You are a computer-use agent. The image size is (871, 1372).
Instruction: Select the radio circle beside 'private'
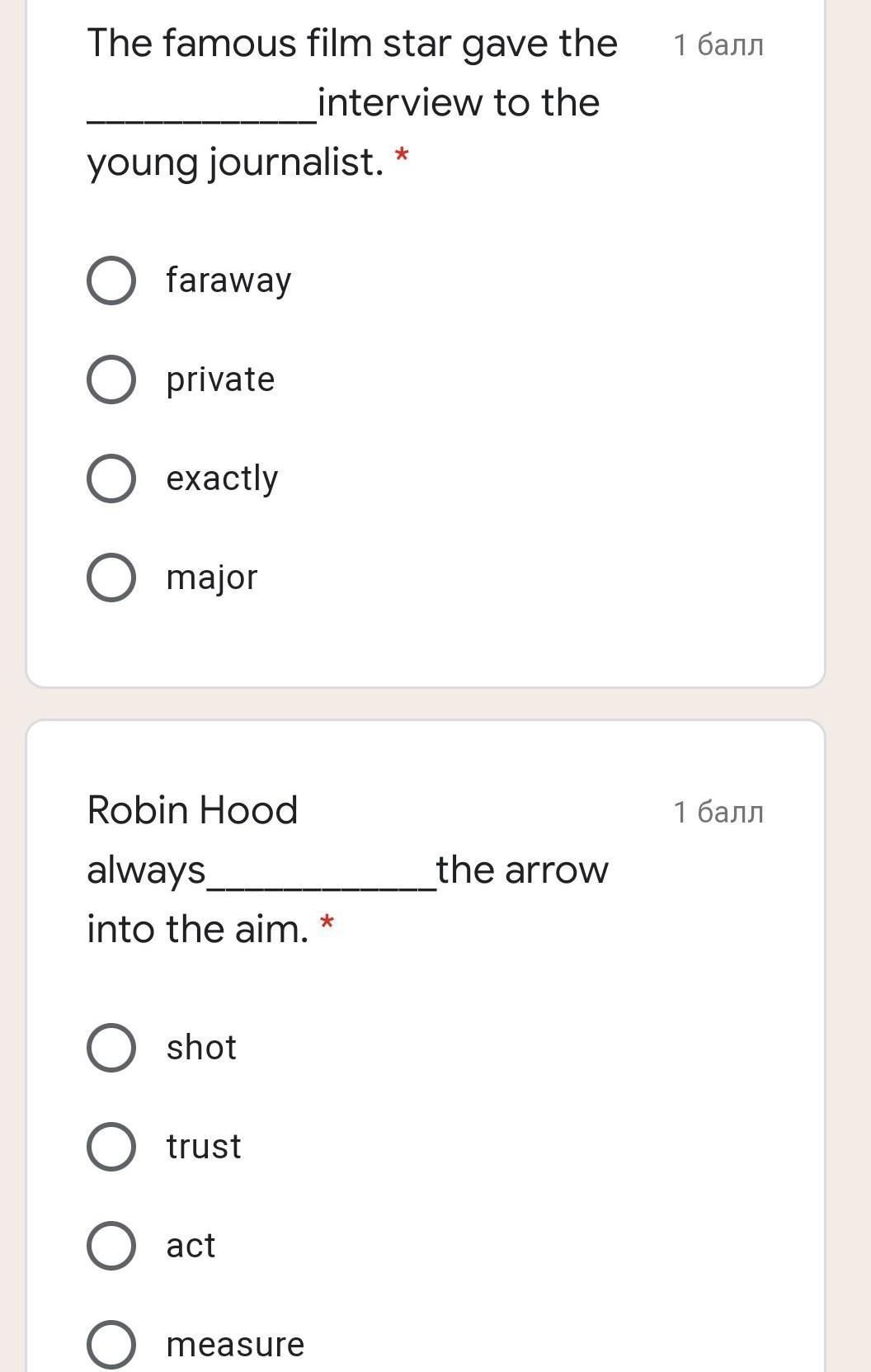[x=111, y=380]
